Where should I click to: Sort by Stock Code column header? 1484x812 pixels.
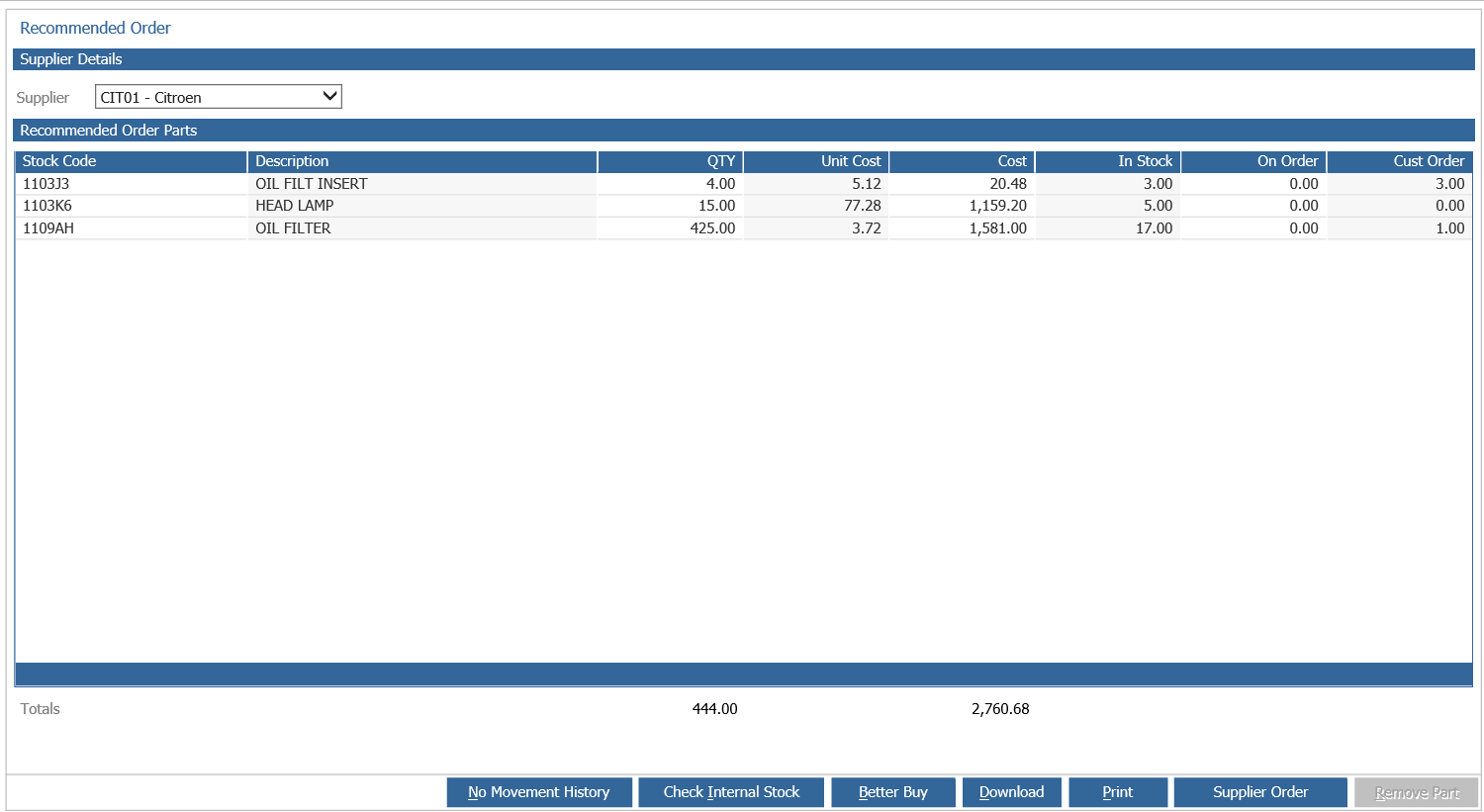pyautogui.click(x=131, y=161)
